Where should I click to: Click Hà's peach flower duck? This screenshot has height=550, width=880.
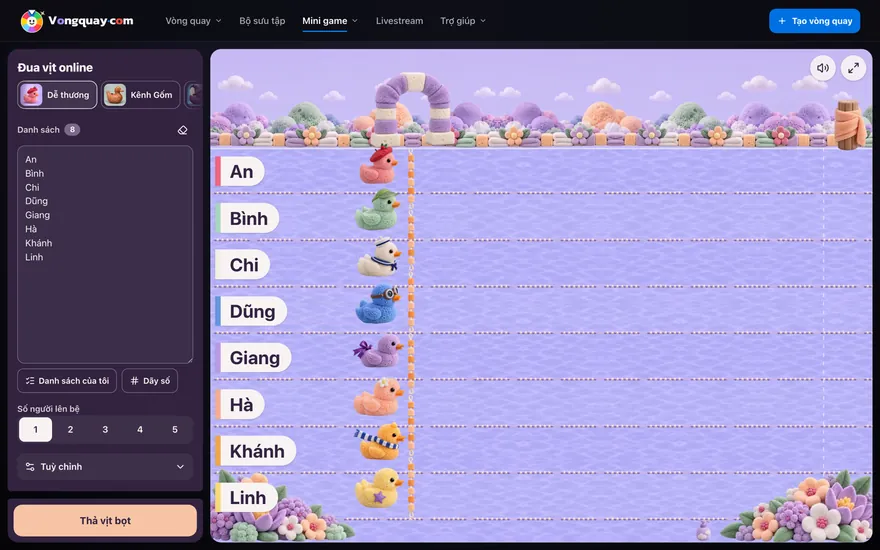pyautogui.click(x=379, y=397)
